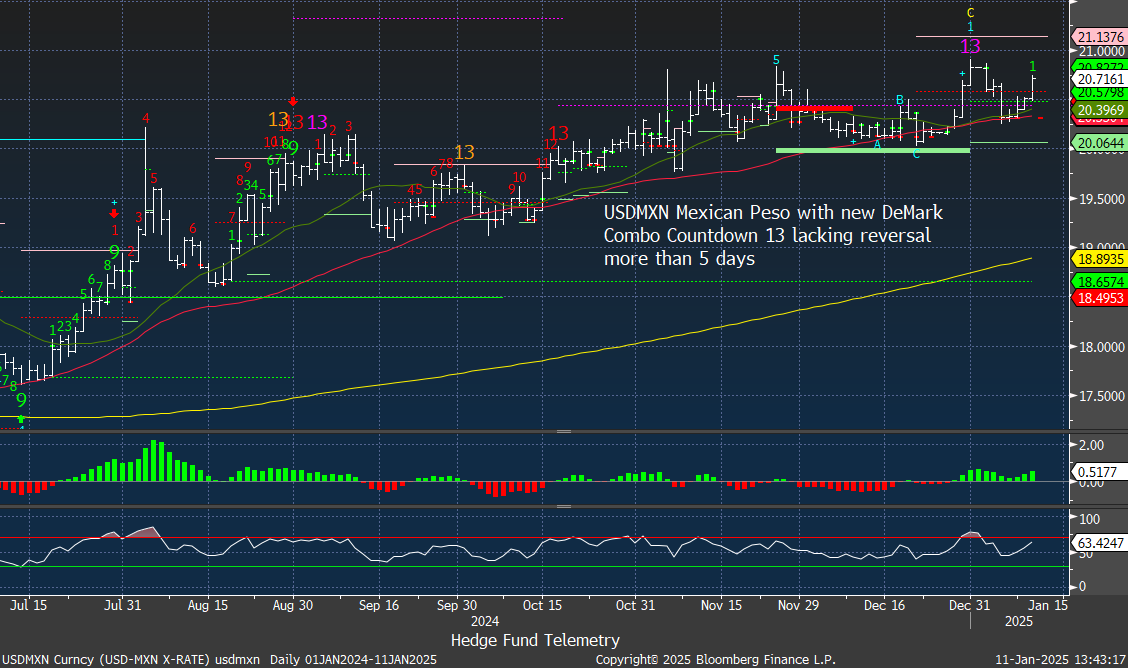Click the magenta Combo Countdown 13 marker
This screenshot has width=1128, height=668.
(970, 47)
